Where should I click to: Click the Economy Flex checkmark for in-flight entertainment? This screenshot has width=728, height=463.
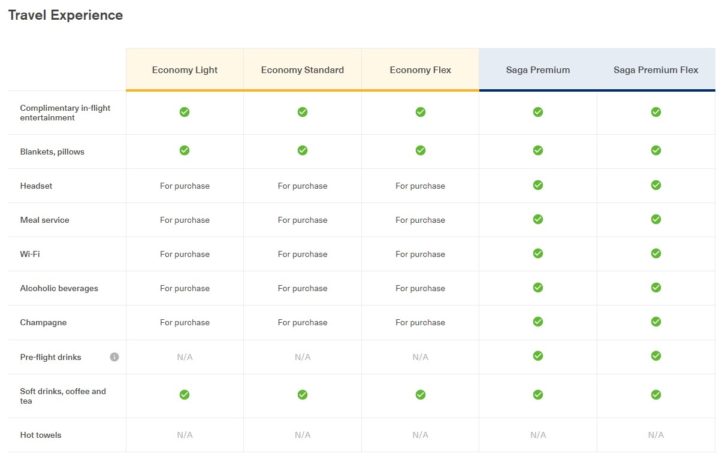pyautogui.click(x=420, y=112)
